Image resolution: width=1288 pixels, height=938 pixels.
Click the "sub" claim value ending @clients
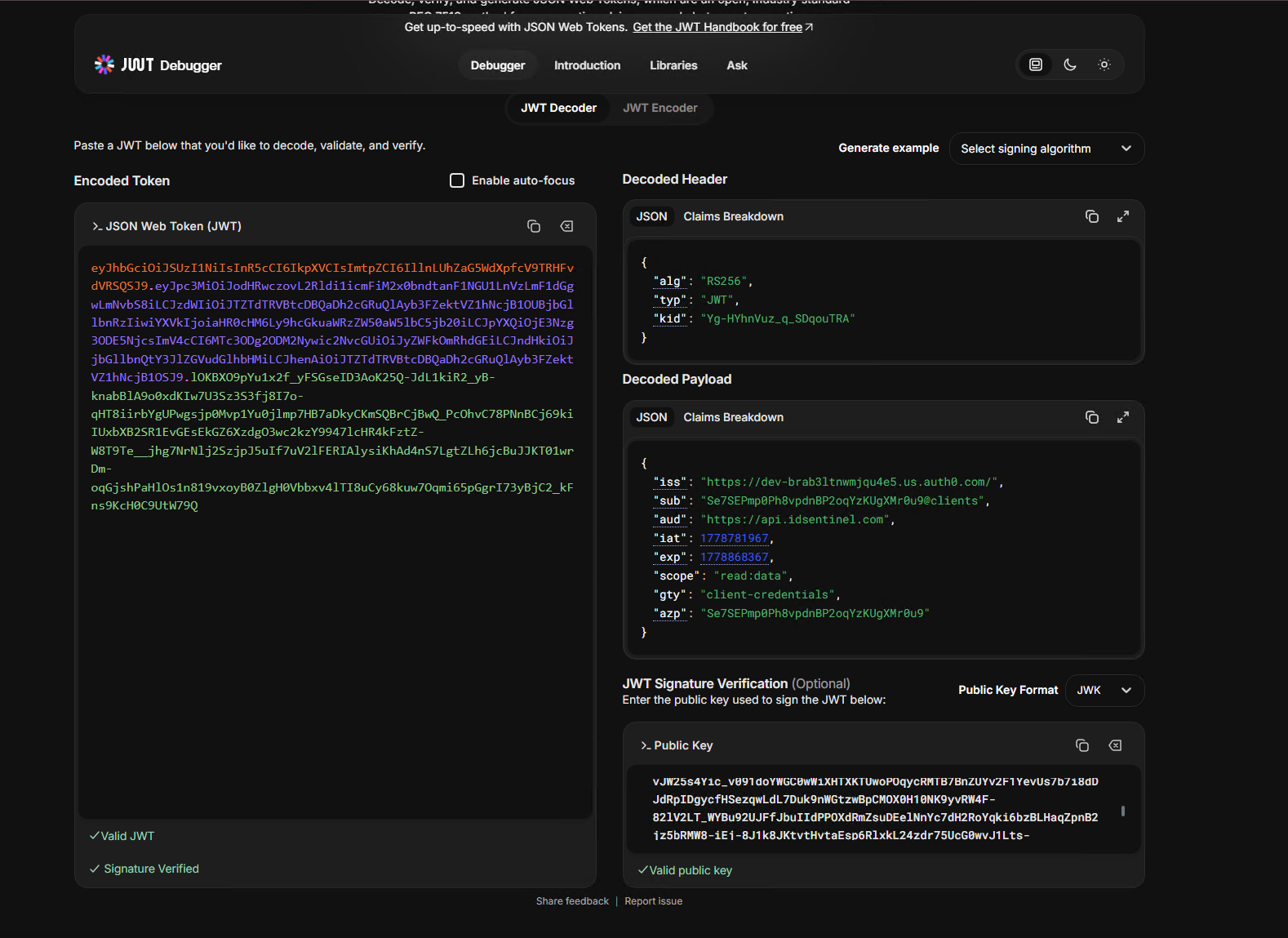tap(842, 501)
